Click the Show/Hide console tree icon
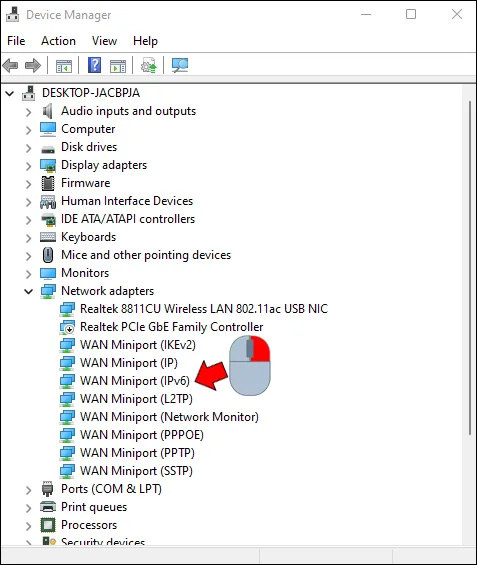This screenshot has width=477, height=565. [63, 66]
